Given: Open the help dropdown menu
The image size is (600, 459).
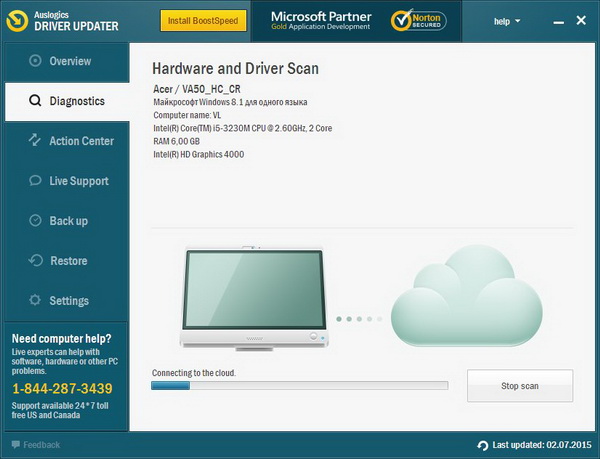Looking at the screenshot, I should coord(507,21).
